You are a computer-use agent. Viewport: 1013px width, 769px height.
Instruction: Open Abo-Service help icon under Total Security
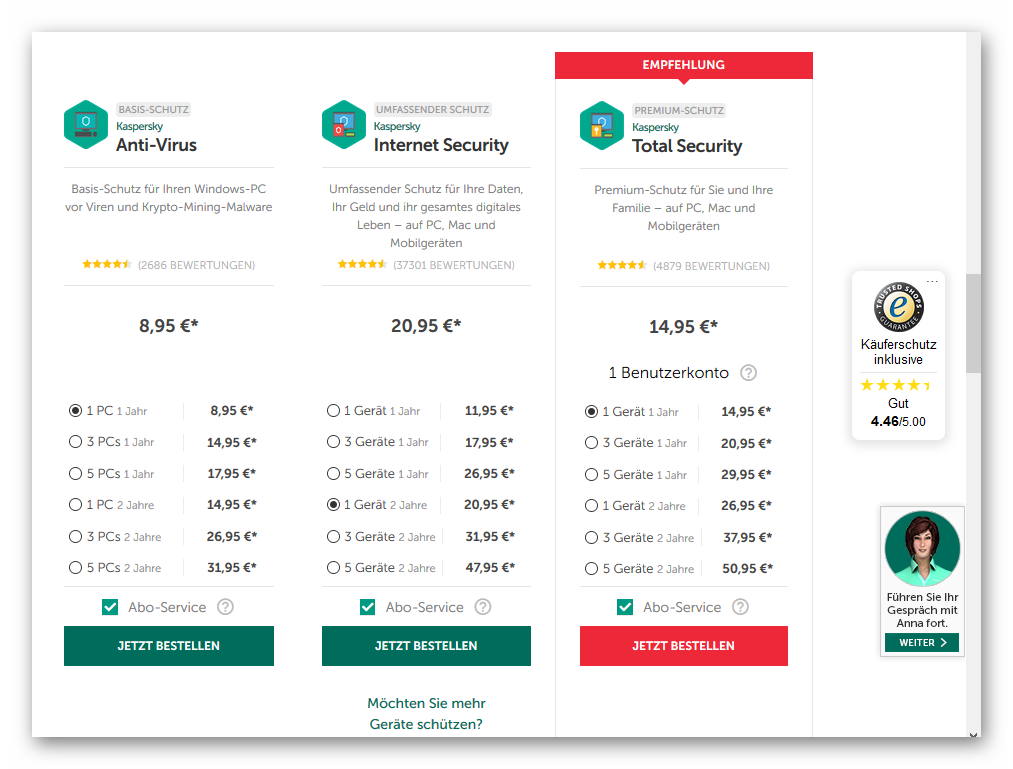(x=740, y=607)
